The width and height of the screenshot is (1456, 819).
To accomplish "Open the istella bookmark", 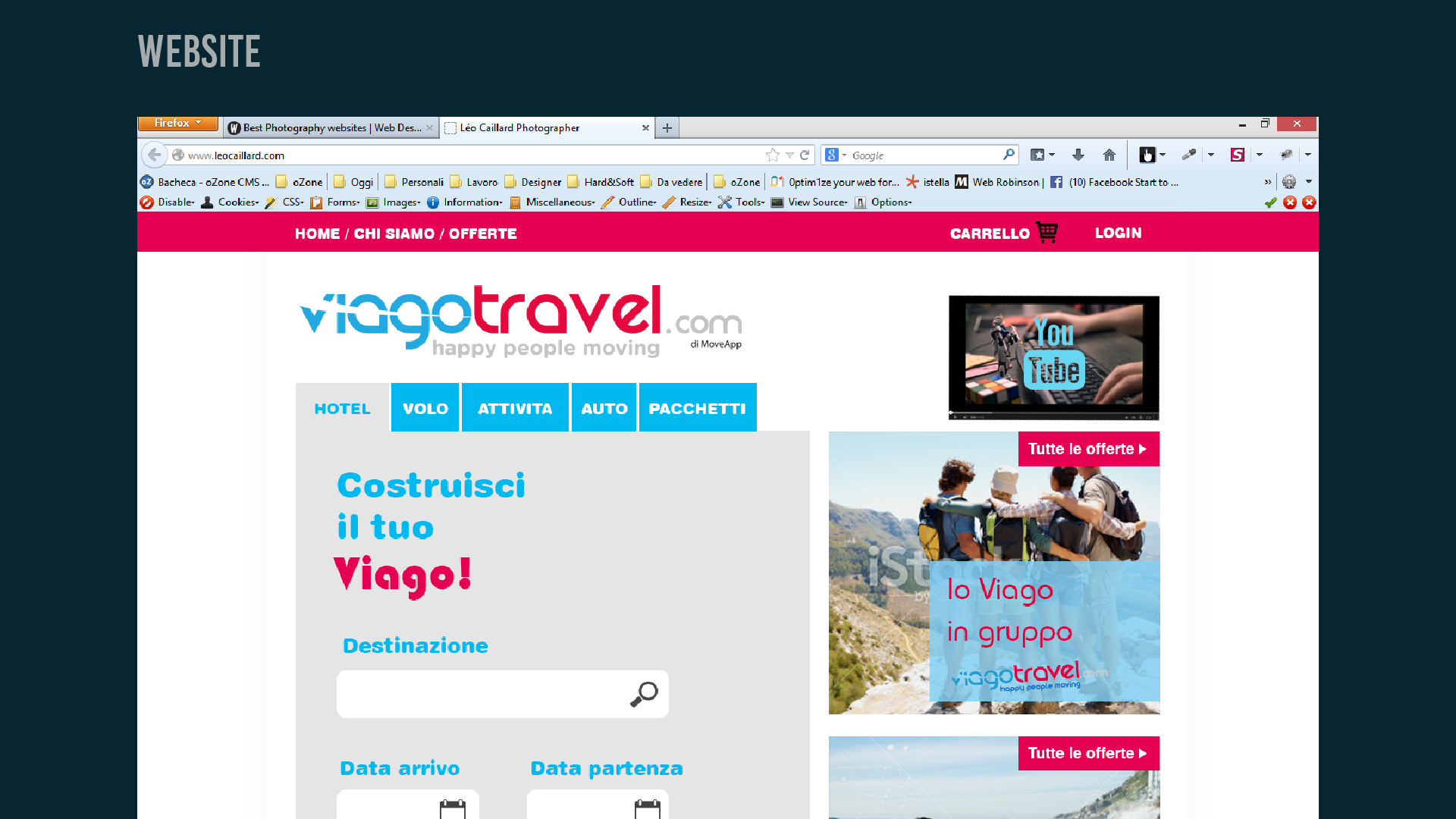I will pos(927,182).
